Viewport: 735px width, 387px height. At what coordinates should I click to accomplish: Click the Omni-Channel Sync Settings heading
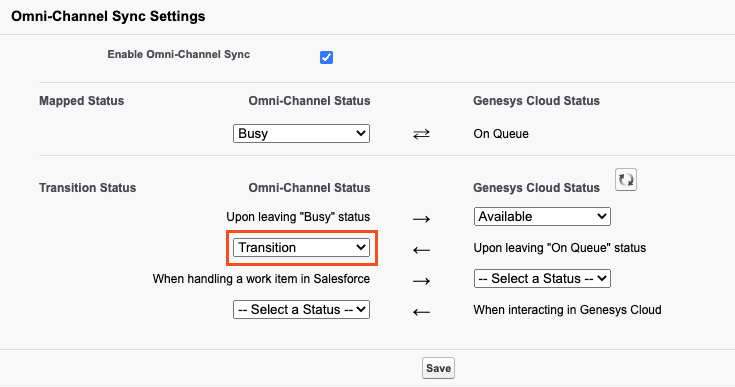click(x=108, y=16)
